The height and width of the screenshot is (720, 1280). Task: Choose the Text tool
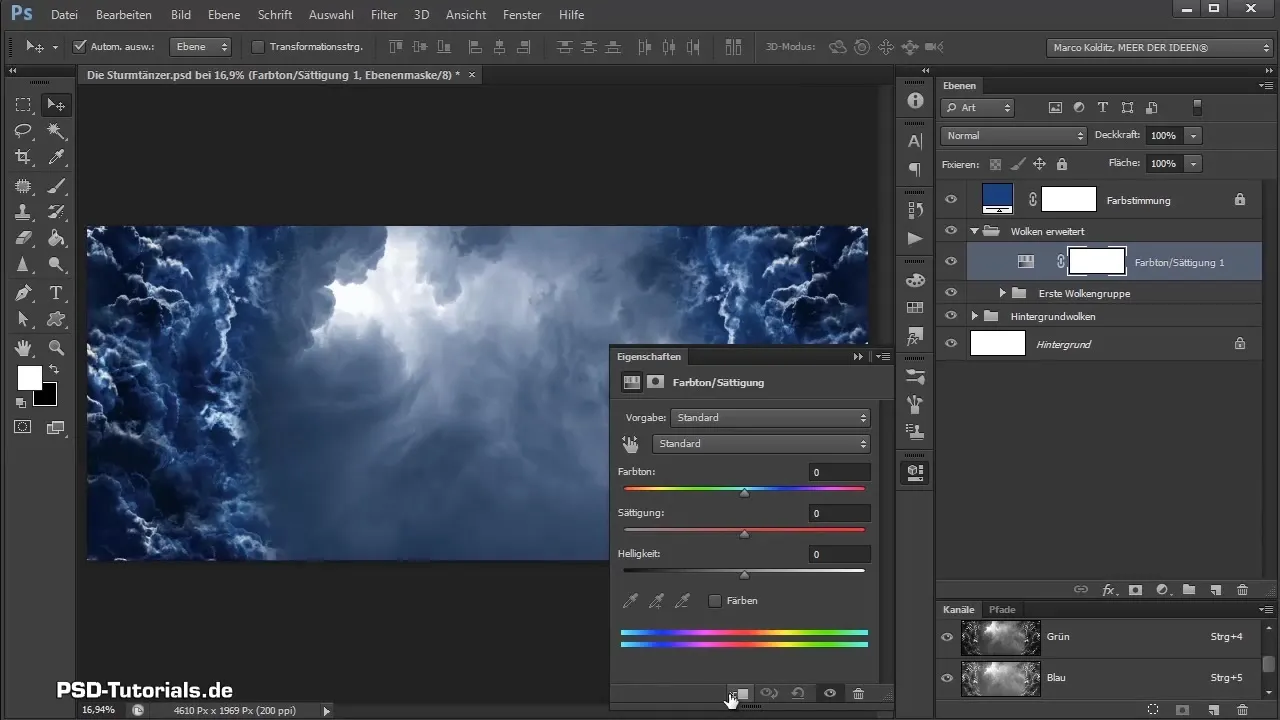tap(56, 293)
